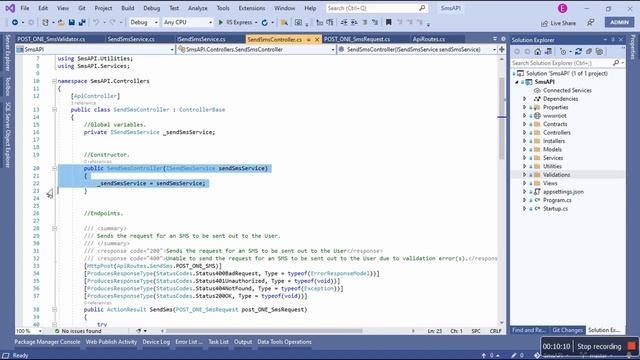Open the File menu
The height and width of the screenshot is (360, 640).
click(25, 8)
